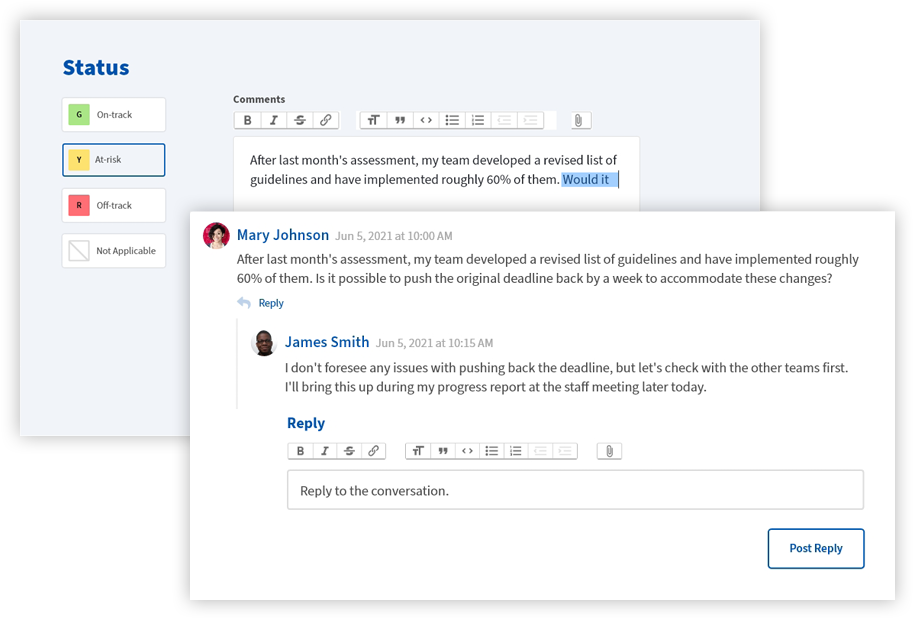Apply strikethrough in Comments toolbar
The height and width of the screenshot is (620, 915).
300,120
